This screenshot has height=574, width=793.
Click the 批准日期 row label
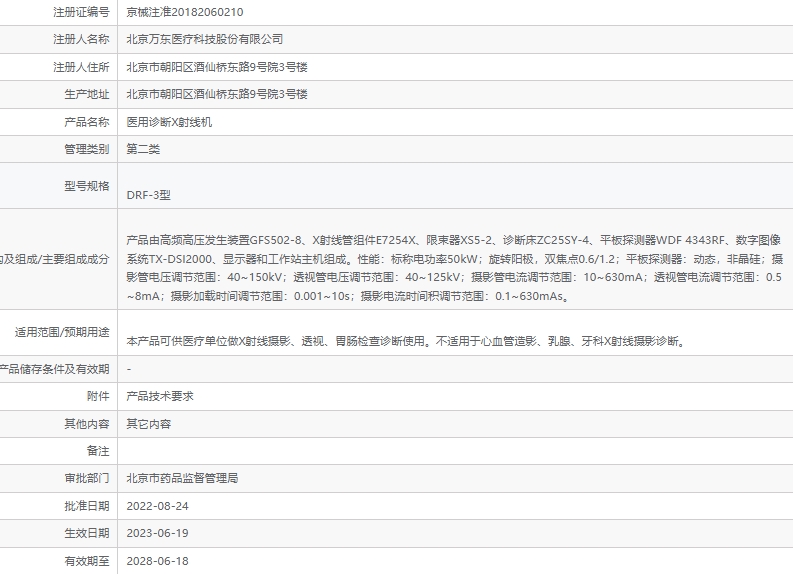tap(87, 506)
